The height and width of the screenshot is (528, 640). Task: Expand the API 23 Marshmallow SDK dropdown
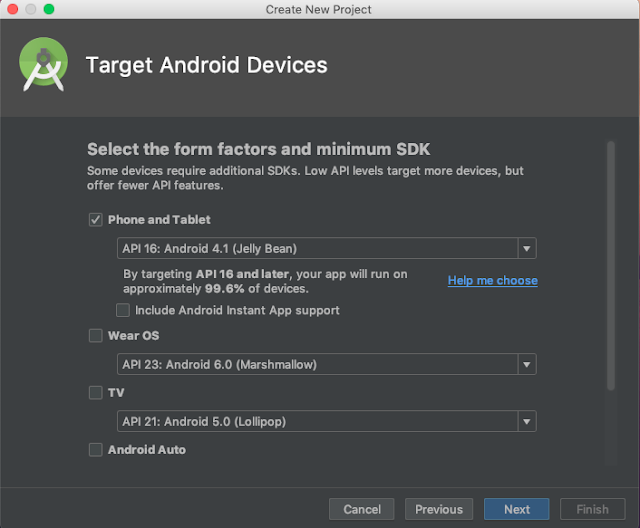pyautogui.click(x=327, y=364)
